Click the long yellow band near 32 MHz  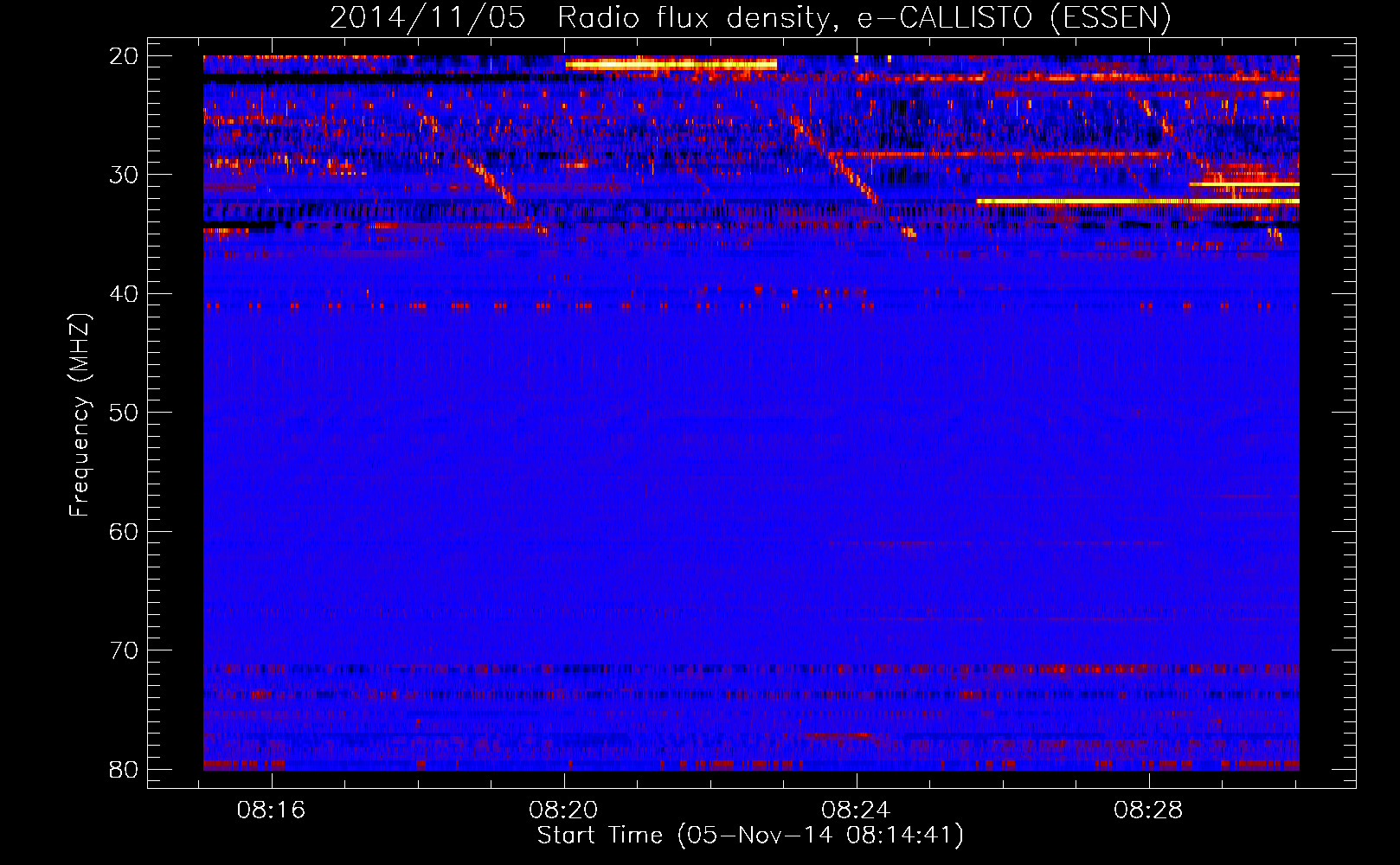click(1138, 201)
